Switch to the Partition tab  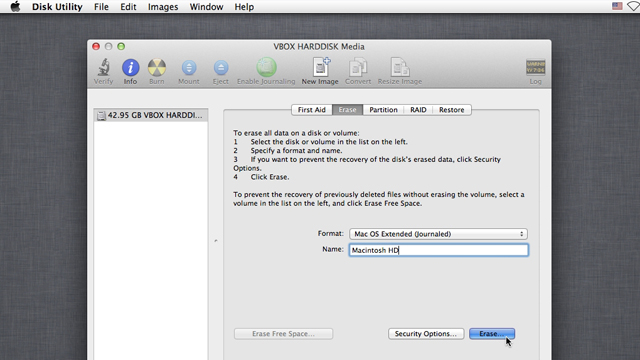tap(383, 110)
